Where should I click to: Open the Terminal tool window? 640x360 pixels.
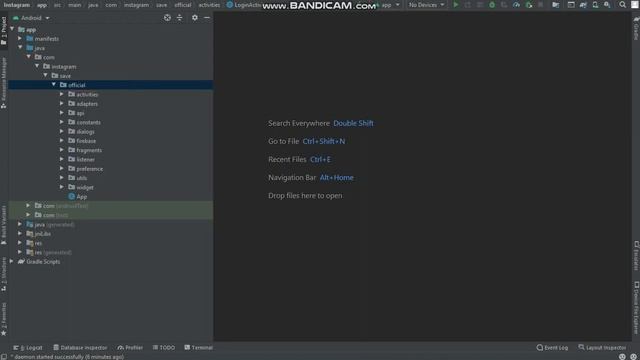click(x=198, y=348)
